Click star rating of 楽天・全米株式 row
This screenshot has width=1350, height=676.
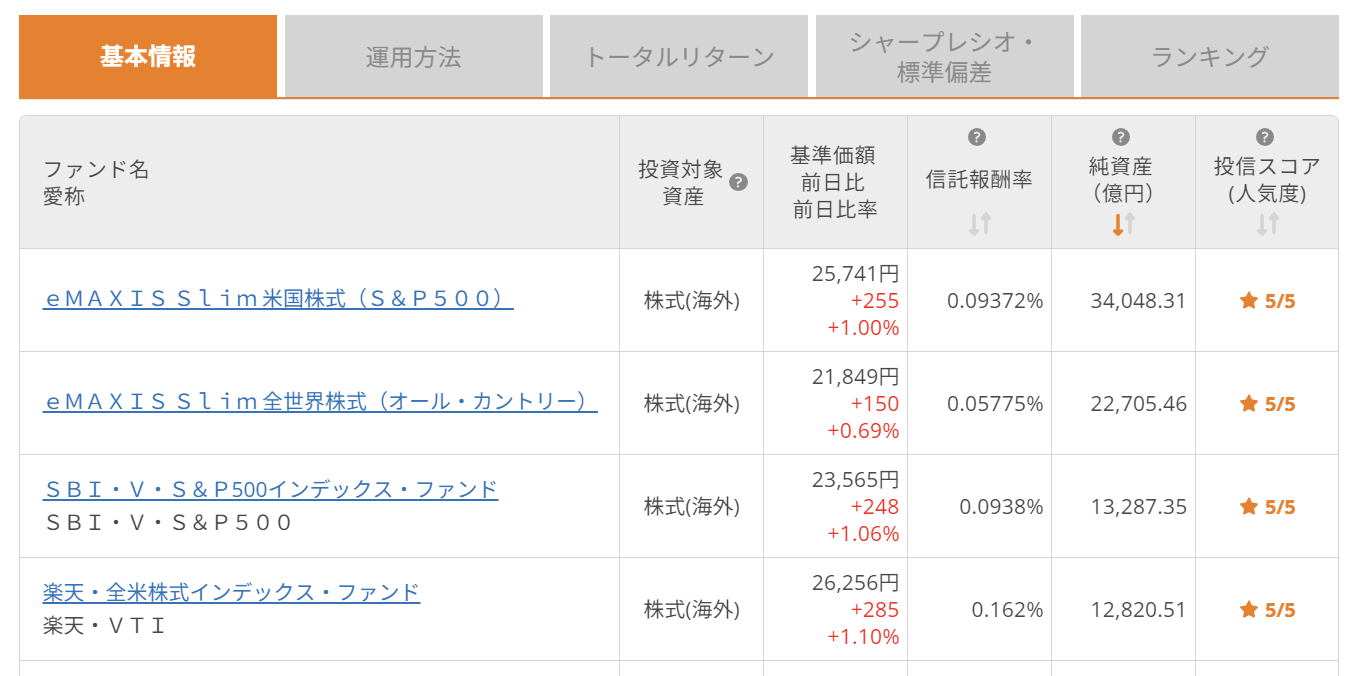click(x=1267, y=610)
